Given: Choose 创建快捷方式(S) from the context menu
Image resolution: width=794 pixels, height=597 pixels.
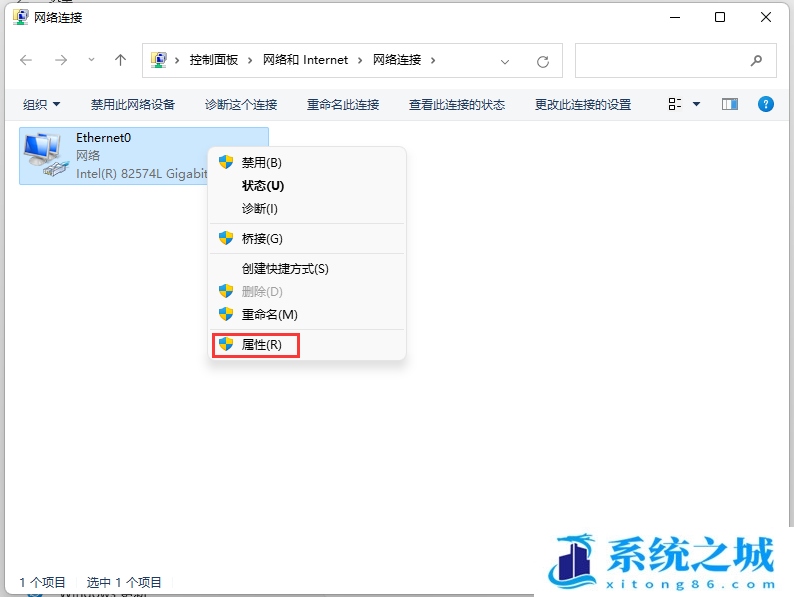Looking at the screenshot, I should 307,268.
